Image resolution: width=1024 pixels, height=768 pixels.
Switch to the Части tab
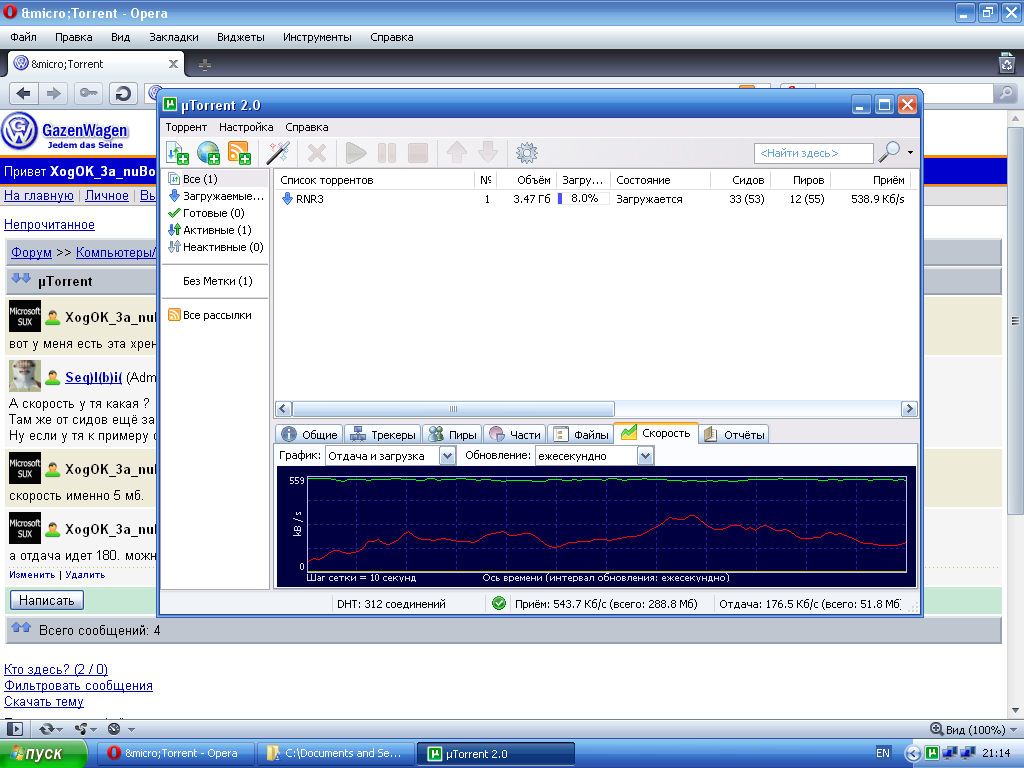[x=515, y=434]
